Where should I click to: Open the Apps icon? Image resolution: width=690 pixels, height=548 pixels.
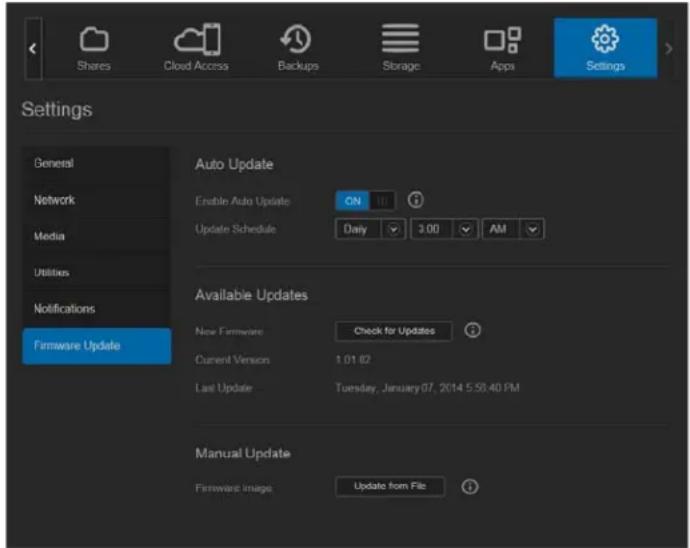[x=503, y=40]
